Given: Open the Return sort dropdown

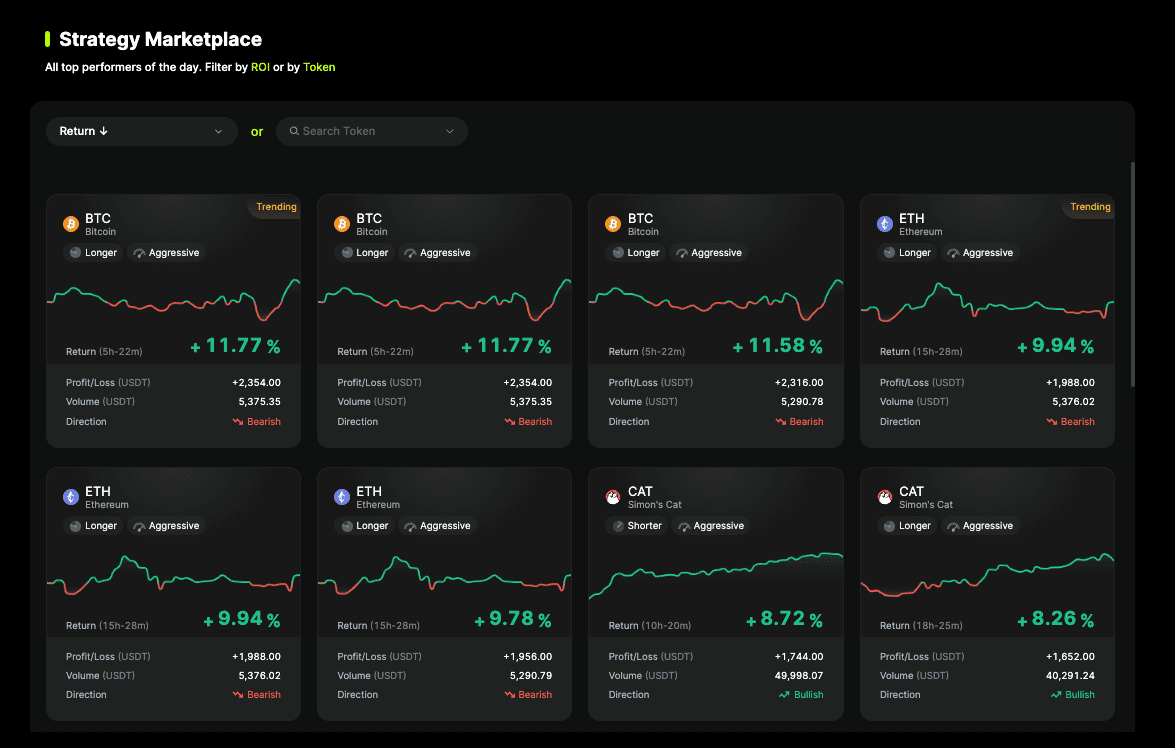Looking at the screenshot, I should tap(142, 131).
